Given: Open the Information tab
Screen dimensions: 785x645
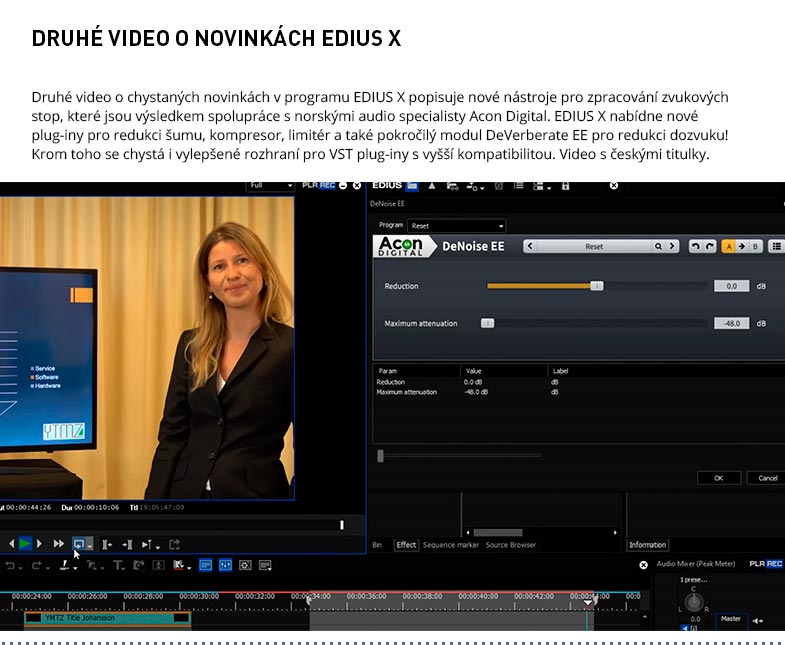Looking at the screenshot, I should click(x=647, y=545).
